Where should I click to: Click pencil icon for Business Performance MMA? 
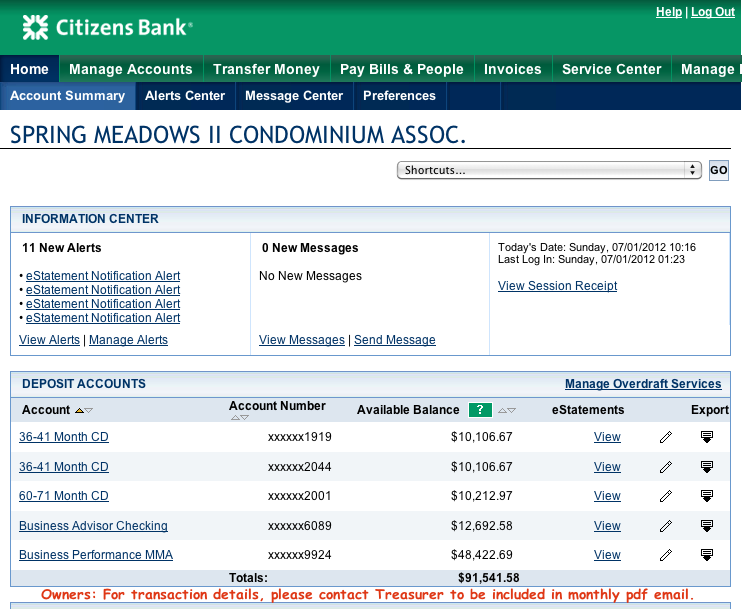pos(666,555)
